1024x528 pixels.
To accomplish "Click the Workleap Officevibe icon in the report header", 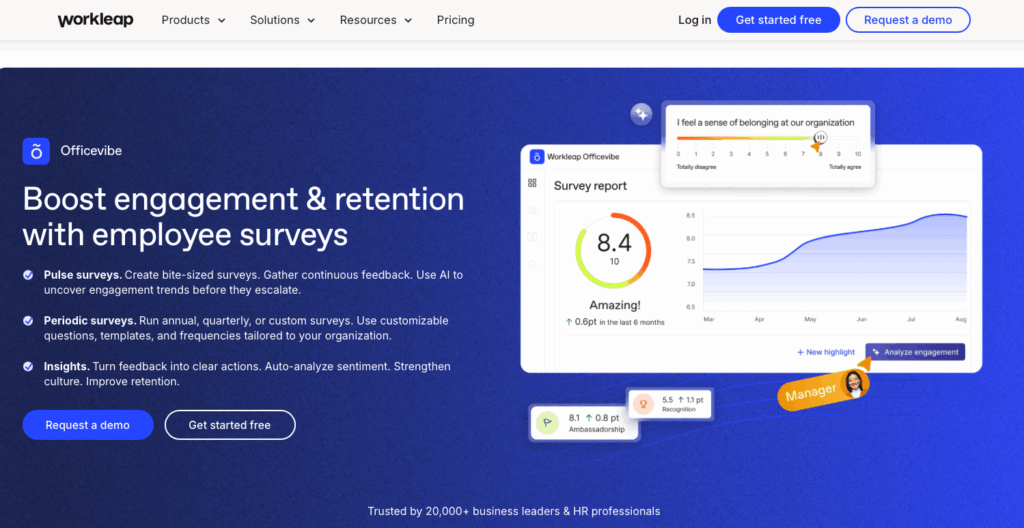I will [x=537, y=157].
